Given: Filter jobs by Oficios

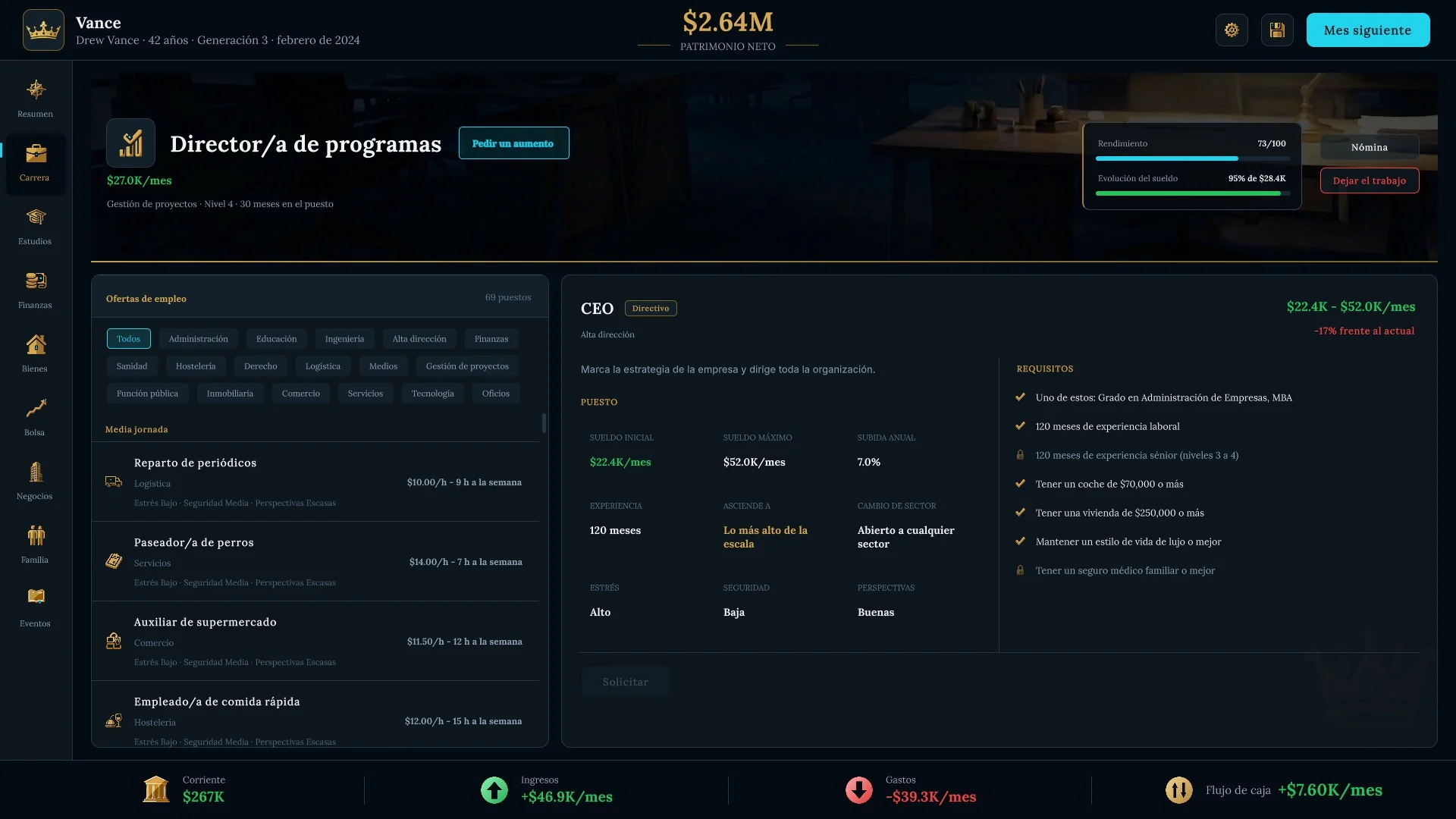Looking at the screenshot, I should [496, 394].
